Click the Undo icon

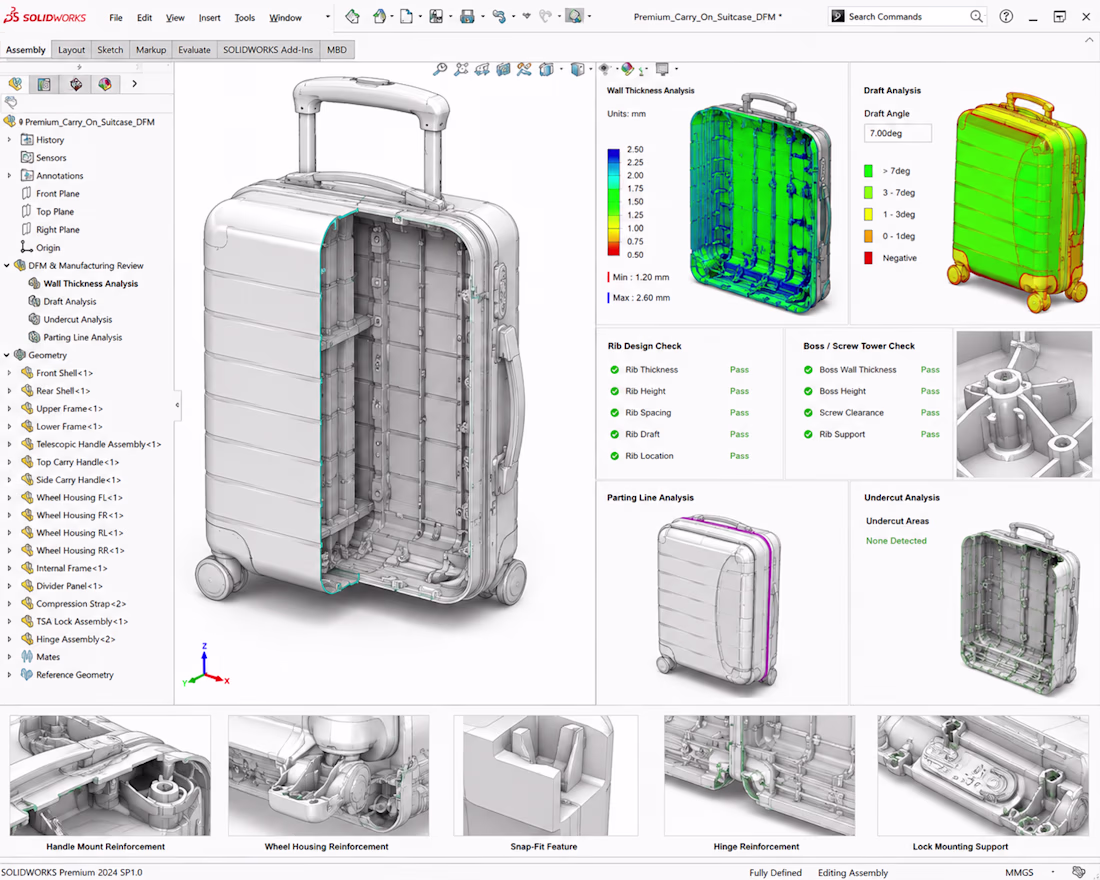[499, 16]
